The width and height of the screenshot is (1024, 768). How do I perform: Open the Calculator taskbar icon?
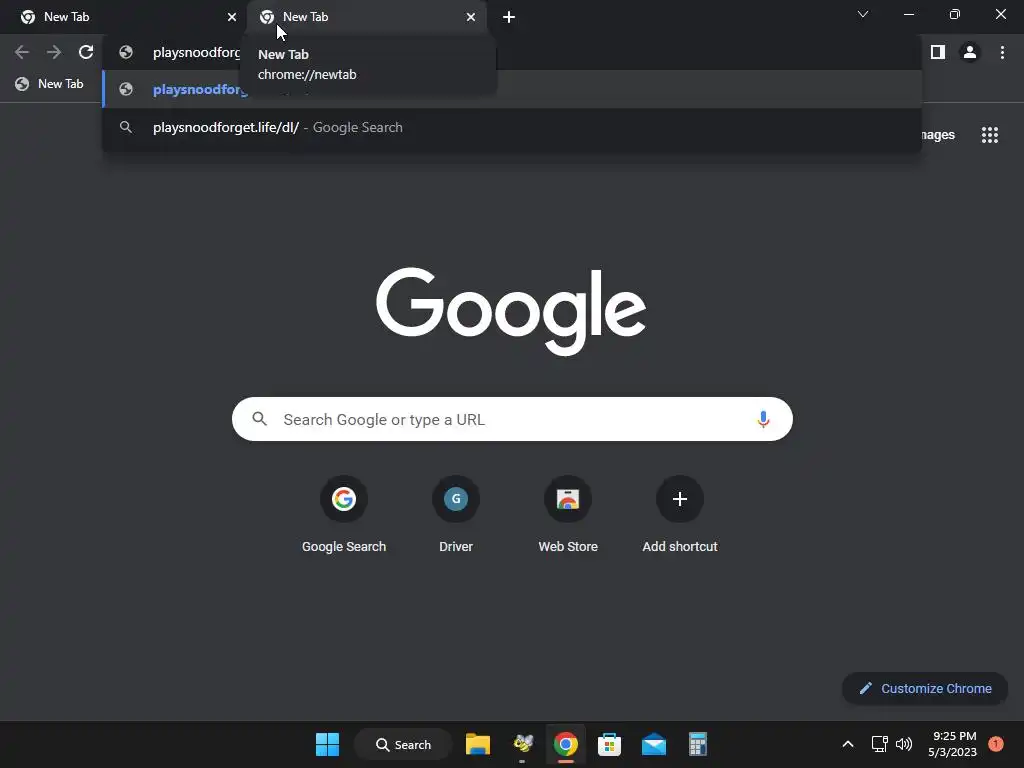pos(697,744)
